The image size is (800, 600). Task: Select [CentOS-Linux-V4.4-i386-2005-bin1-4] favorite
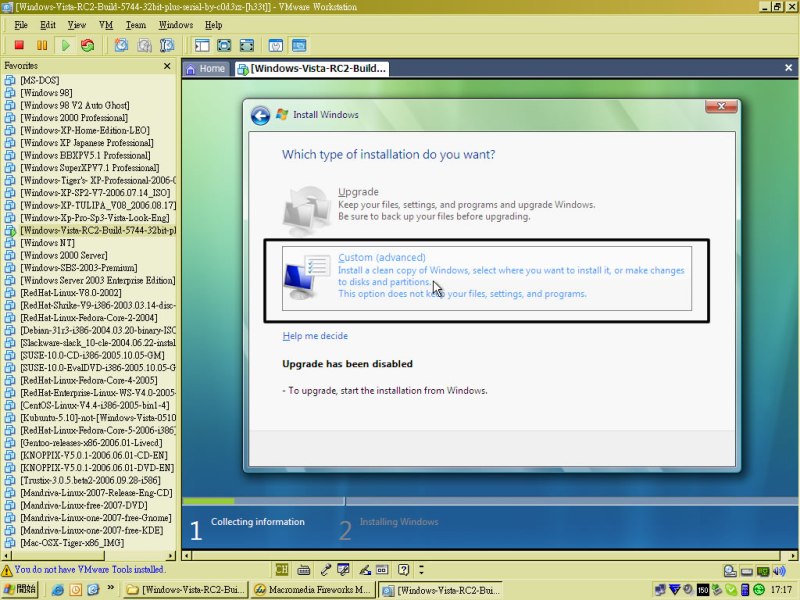point(95,405)
